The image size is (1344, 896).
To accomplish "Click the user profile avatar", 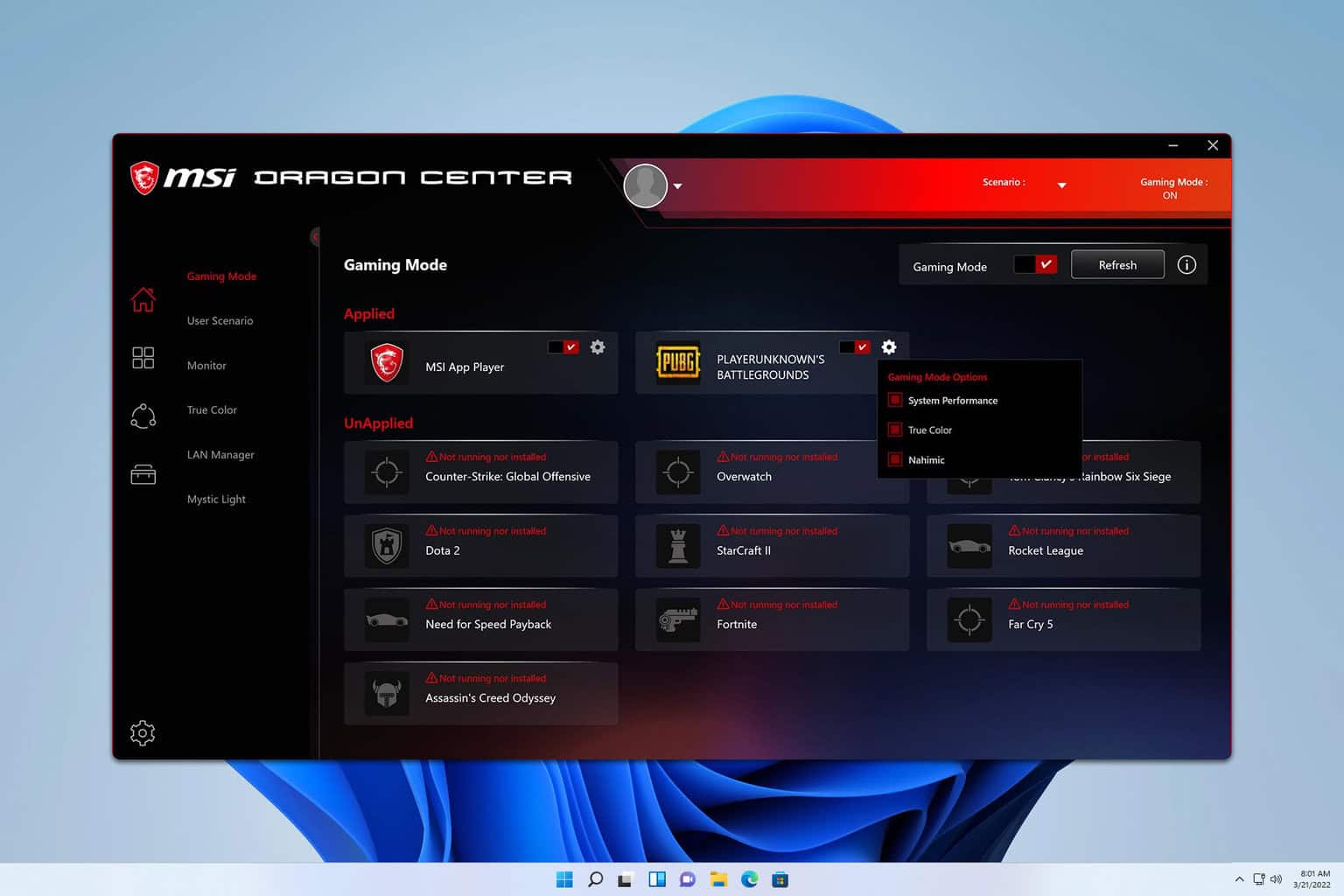I will pyautogui.click(x=646, y=185).
